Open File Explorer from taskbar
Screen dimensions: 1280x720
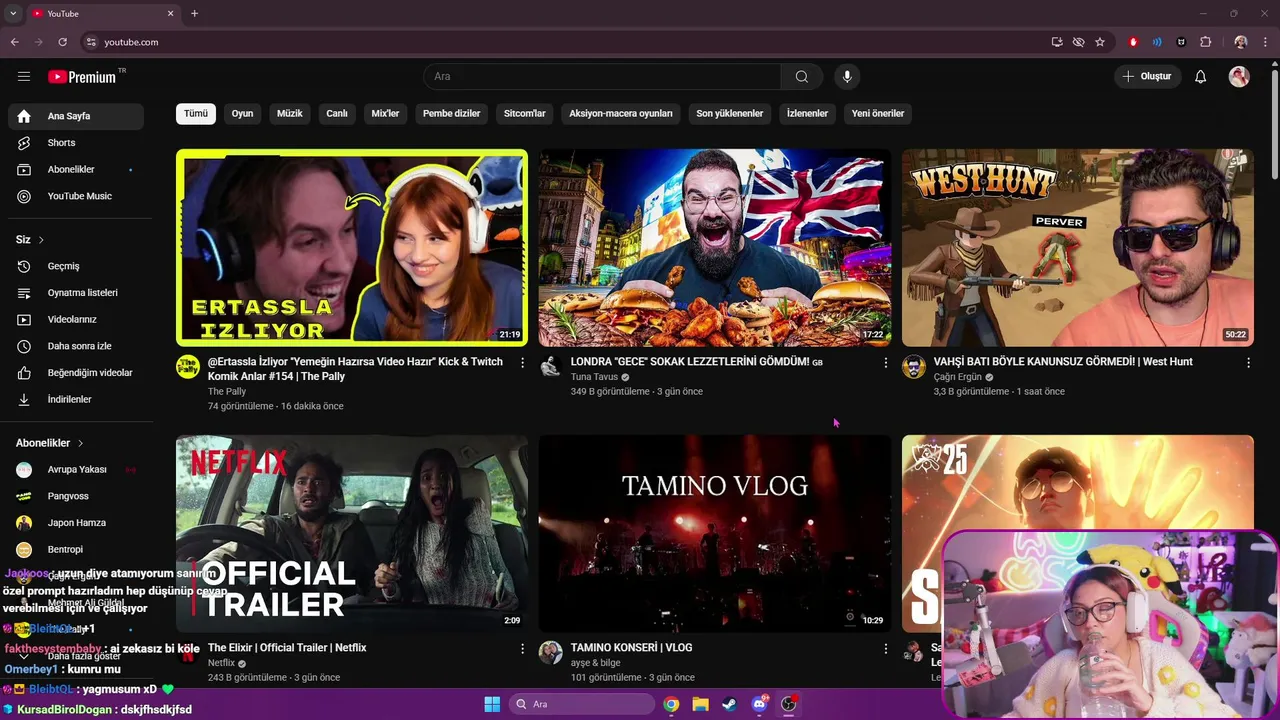[700, 704]
